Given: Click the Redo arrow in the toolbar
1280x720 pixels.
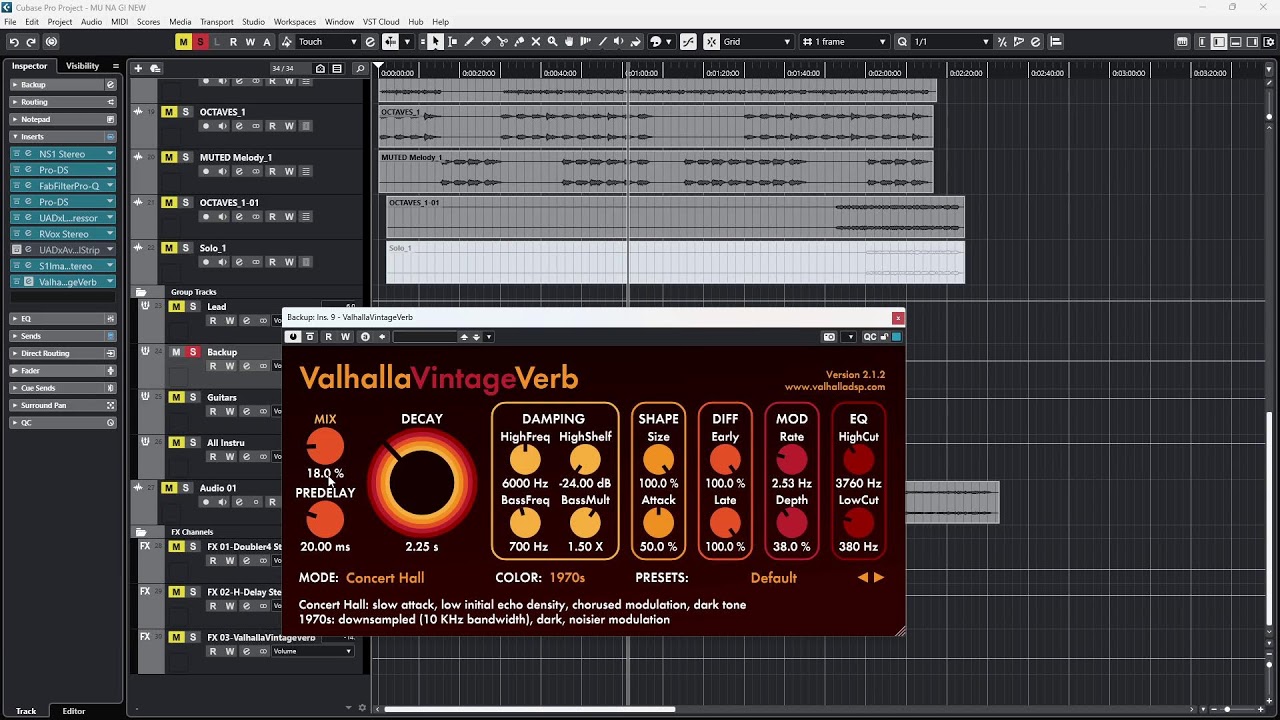Looking at the screenshot, I should pos(31,42).
